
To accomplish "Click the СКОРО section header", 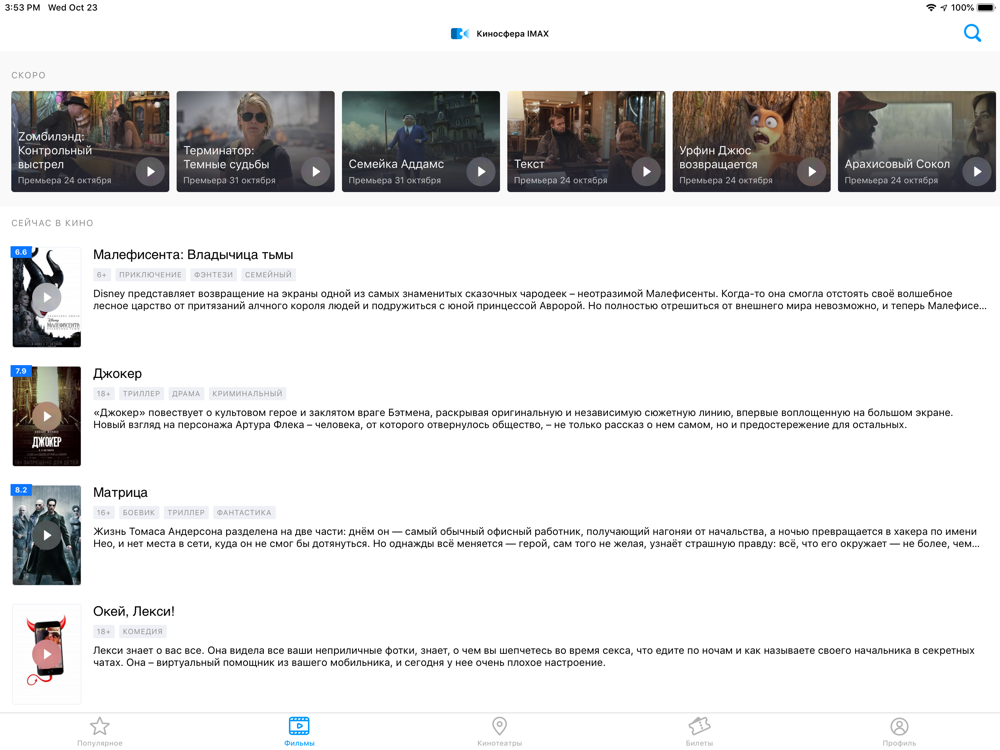I will (29, 75).
